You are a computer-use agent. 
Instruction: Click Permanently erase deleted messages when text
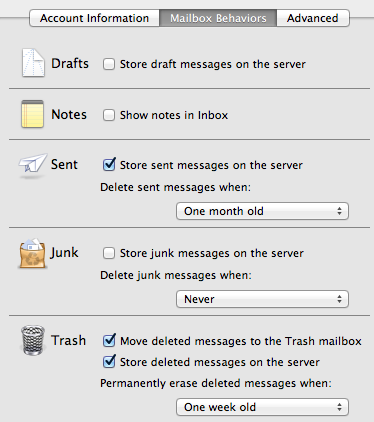coord(216,383)
